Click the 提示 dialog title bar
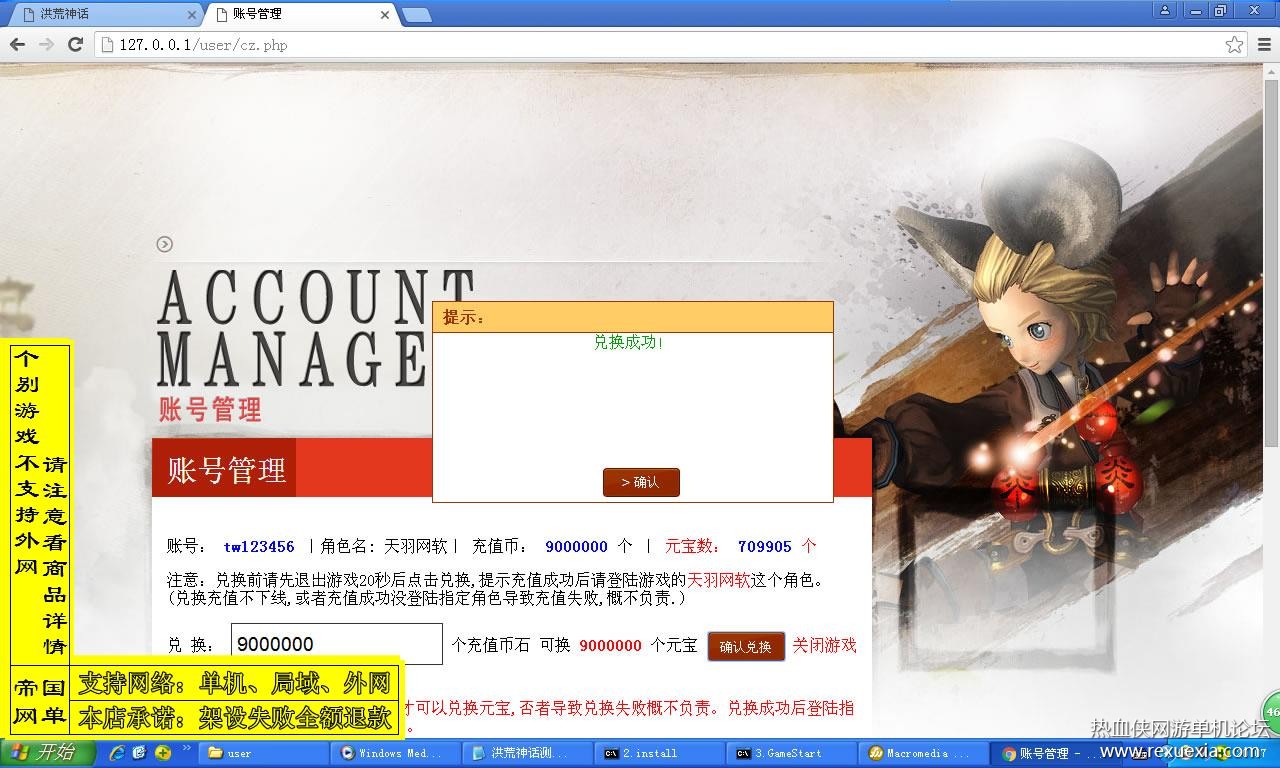Viewport: 1280px width, 768px height. tap(633, 317)
